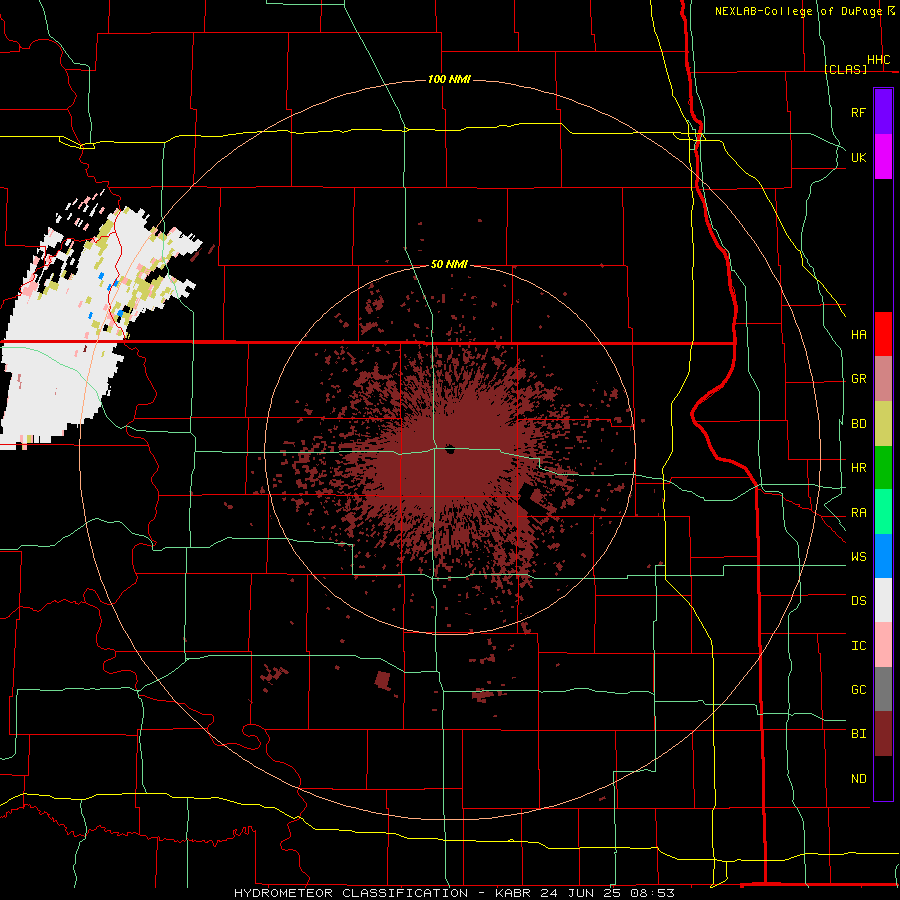Click the "RF" legend label

[x=858, y=112]
